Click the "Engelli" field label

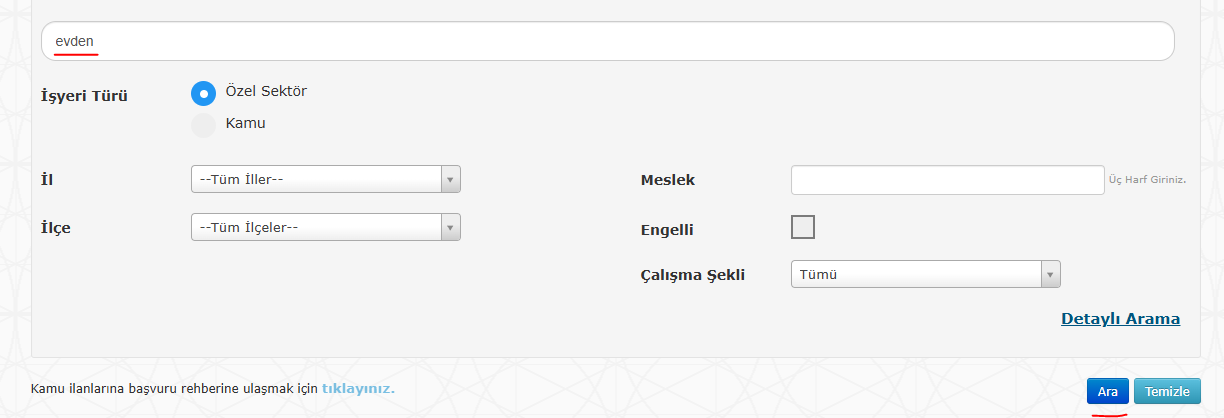[667, 230]
